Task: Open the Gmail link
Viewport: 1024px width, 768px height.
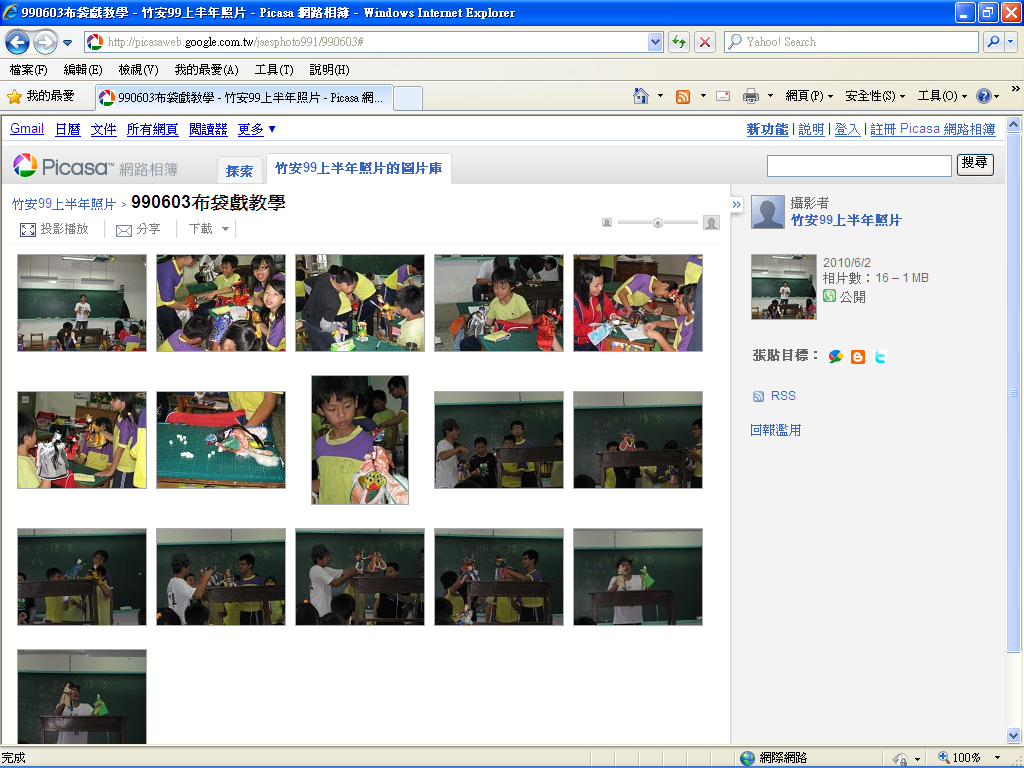Action: [x=27, y=129]
